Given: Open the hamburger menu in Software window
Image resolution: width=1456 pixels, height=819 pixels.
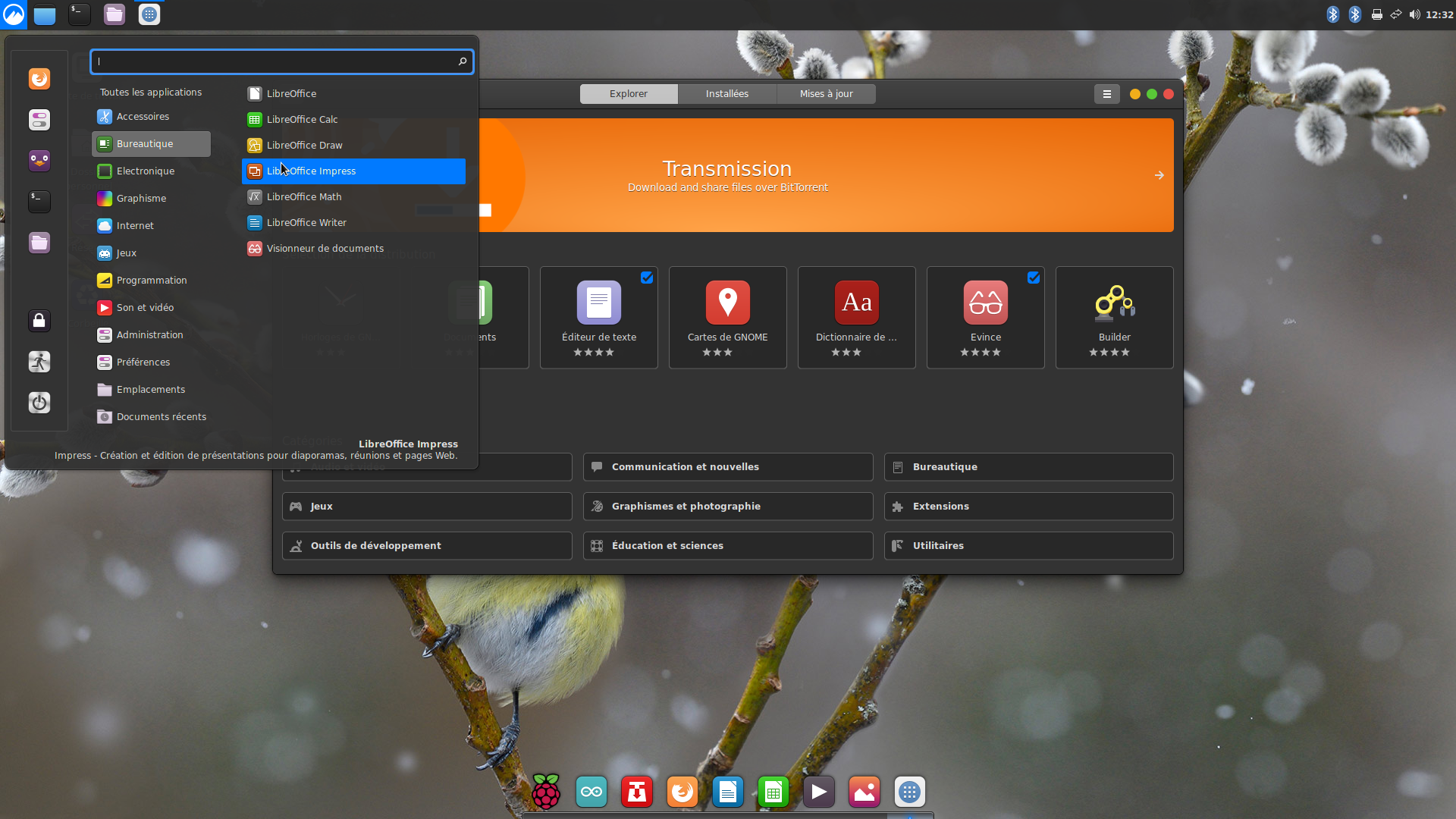Looking at the screenshot, I should pos(1107,94).
